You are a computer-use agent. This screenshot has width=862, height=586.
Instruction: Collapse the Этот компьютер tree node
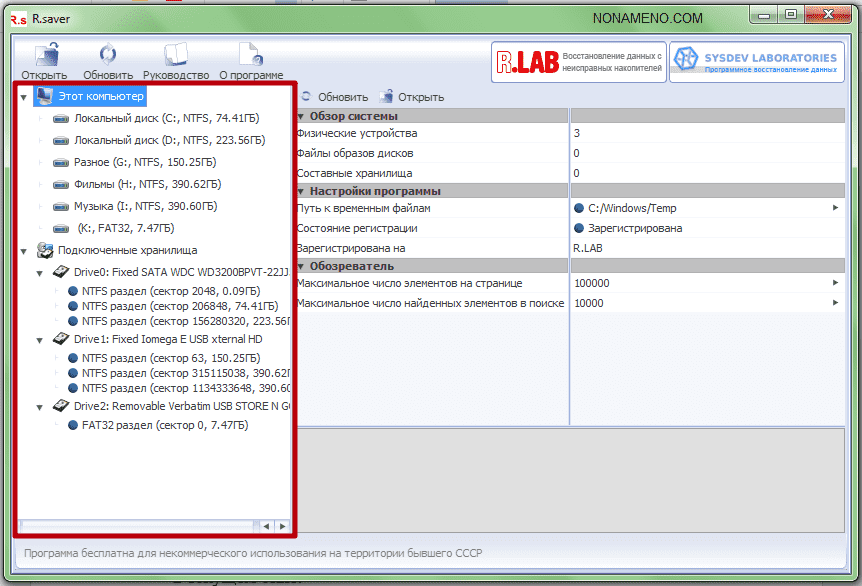tap(24, 97)
